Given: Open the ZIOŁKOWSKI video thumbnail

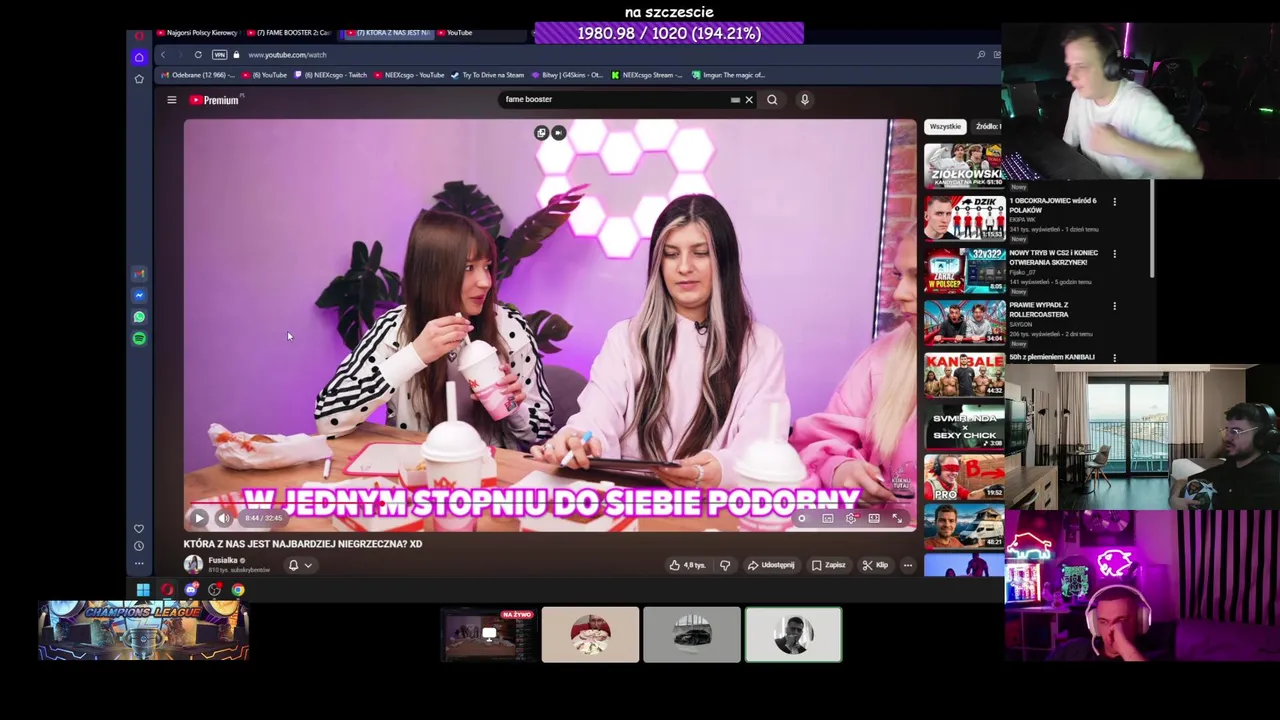Looking at the screenshot, I should [963, 165].
